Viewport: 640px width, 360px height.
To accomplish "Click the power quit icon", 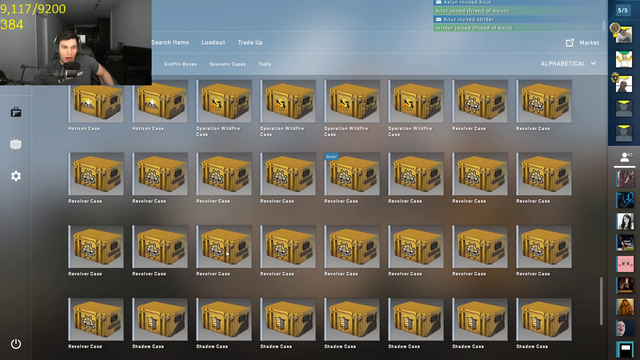I will (x=16, y=344).
